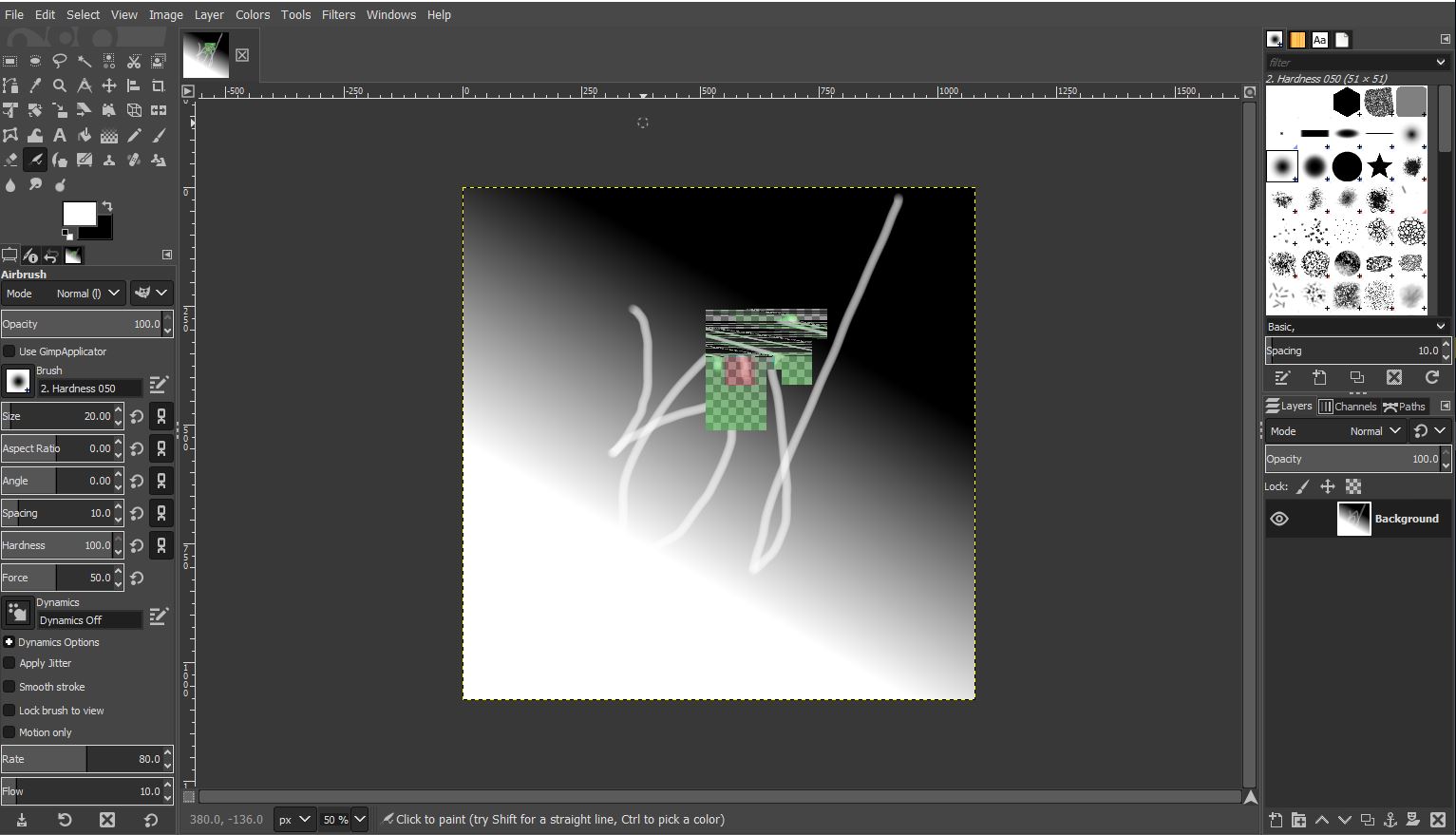Expand the layer Mode Normal dropdown
Image resolution: width=1456 pixels, height=835 pixels.
pos(1374,431)
